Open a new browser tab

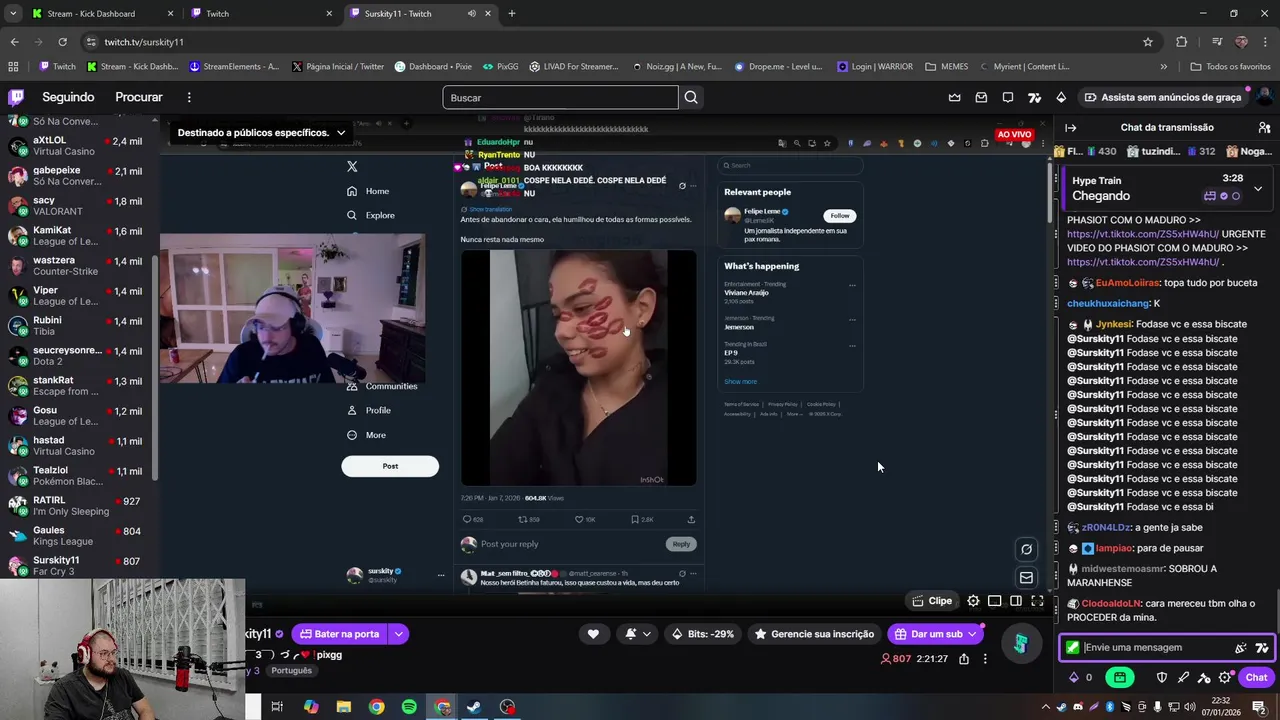511,13
